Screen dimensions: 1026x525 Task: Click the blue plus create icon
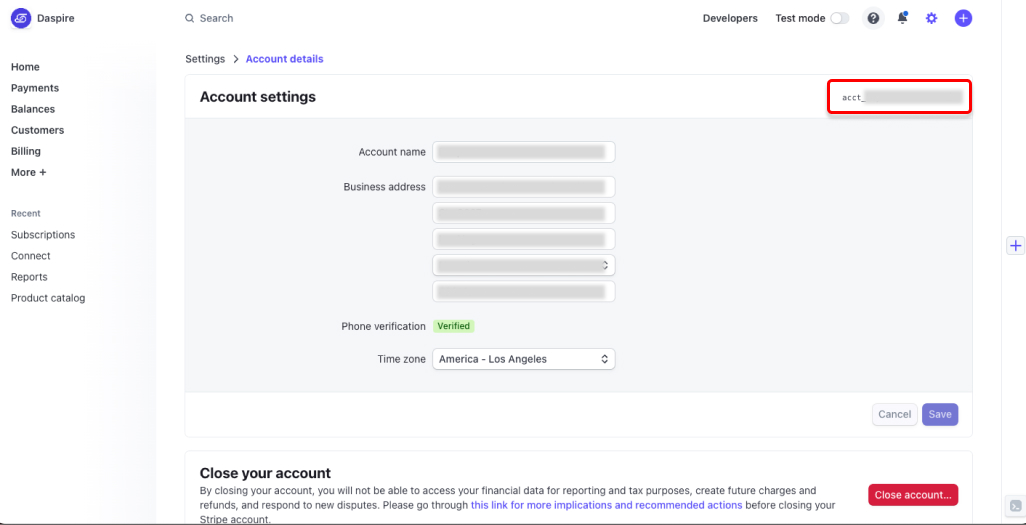[963, 18]
